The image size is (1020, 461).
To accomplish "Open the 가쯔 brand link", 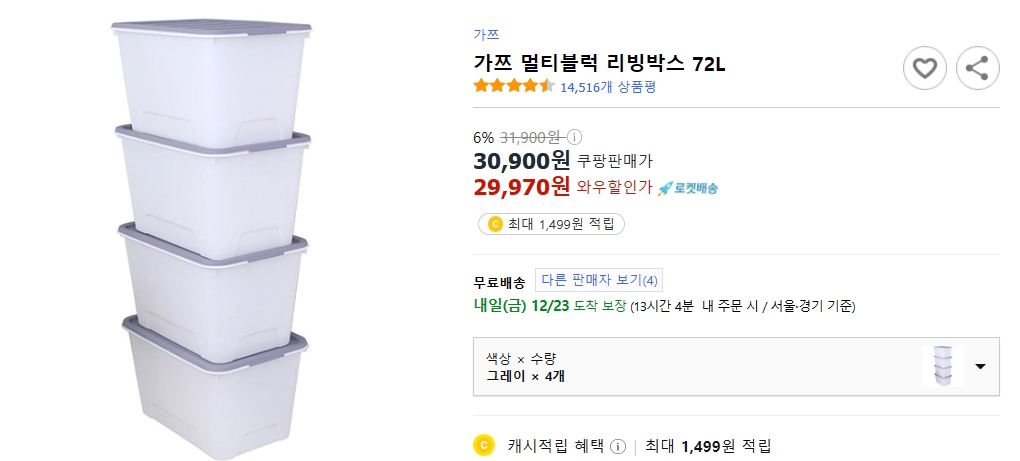I will [x=486, y=34].
